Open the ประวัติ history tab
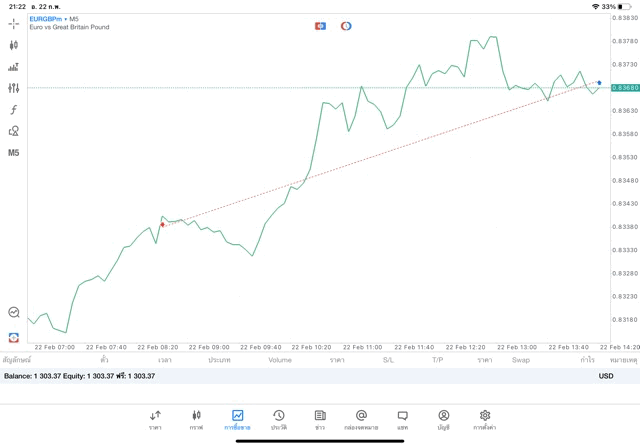Image resolution: width=640 pixels, height=447 pixels. 279,420
